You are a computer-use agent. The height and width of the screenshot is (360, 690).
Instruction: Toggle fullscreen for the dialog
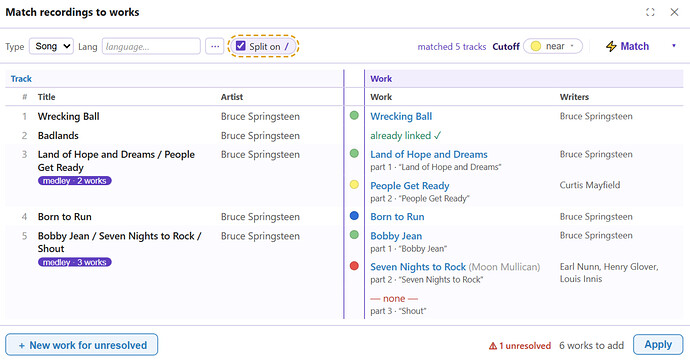click(650, 12)
